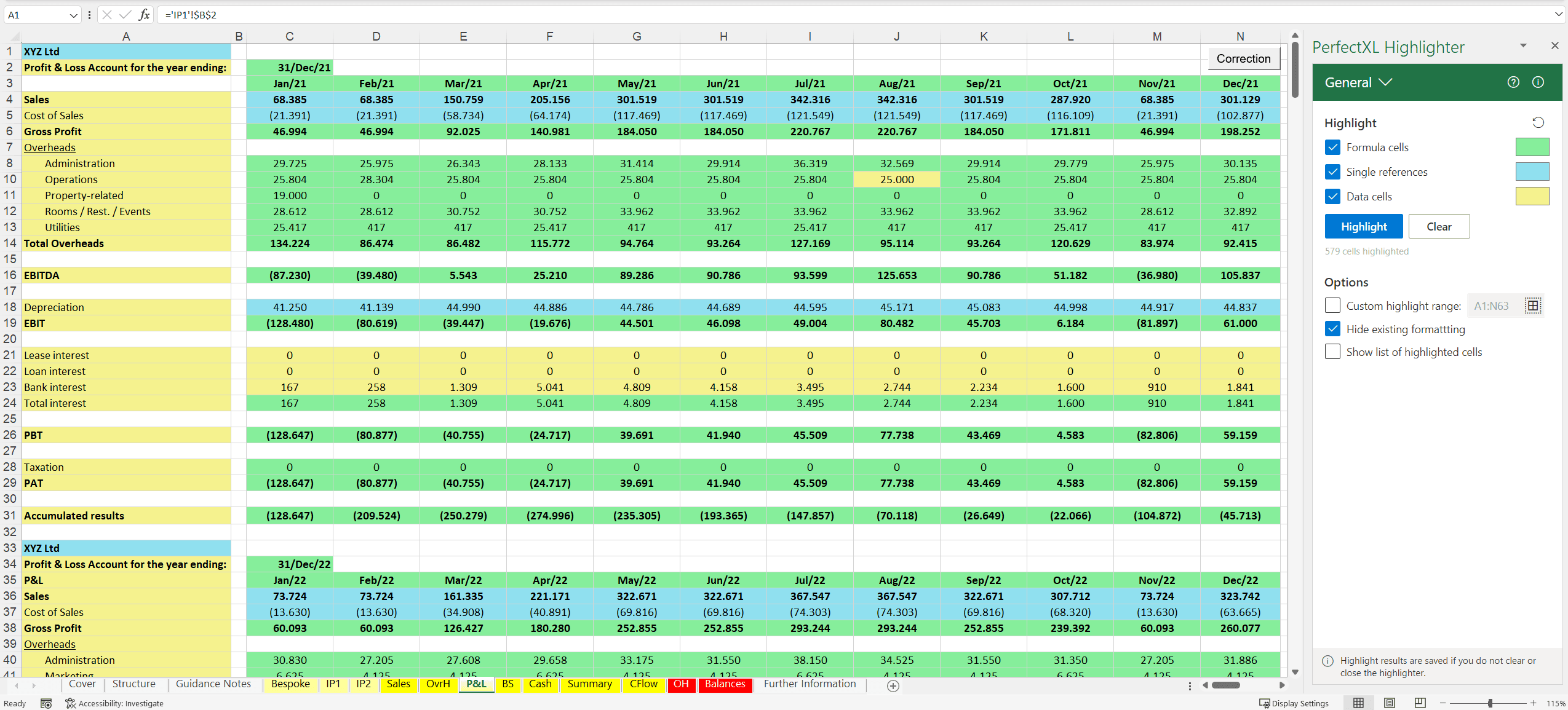
Task: Add a new sheet with plus icon
Action: point(893,686)
